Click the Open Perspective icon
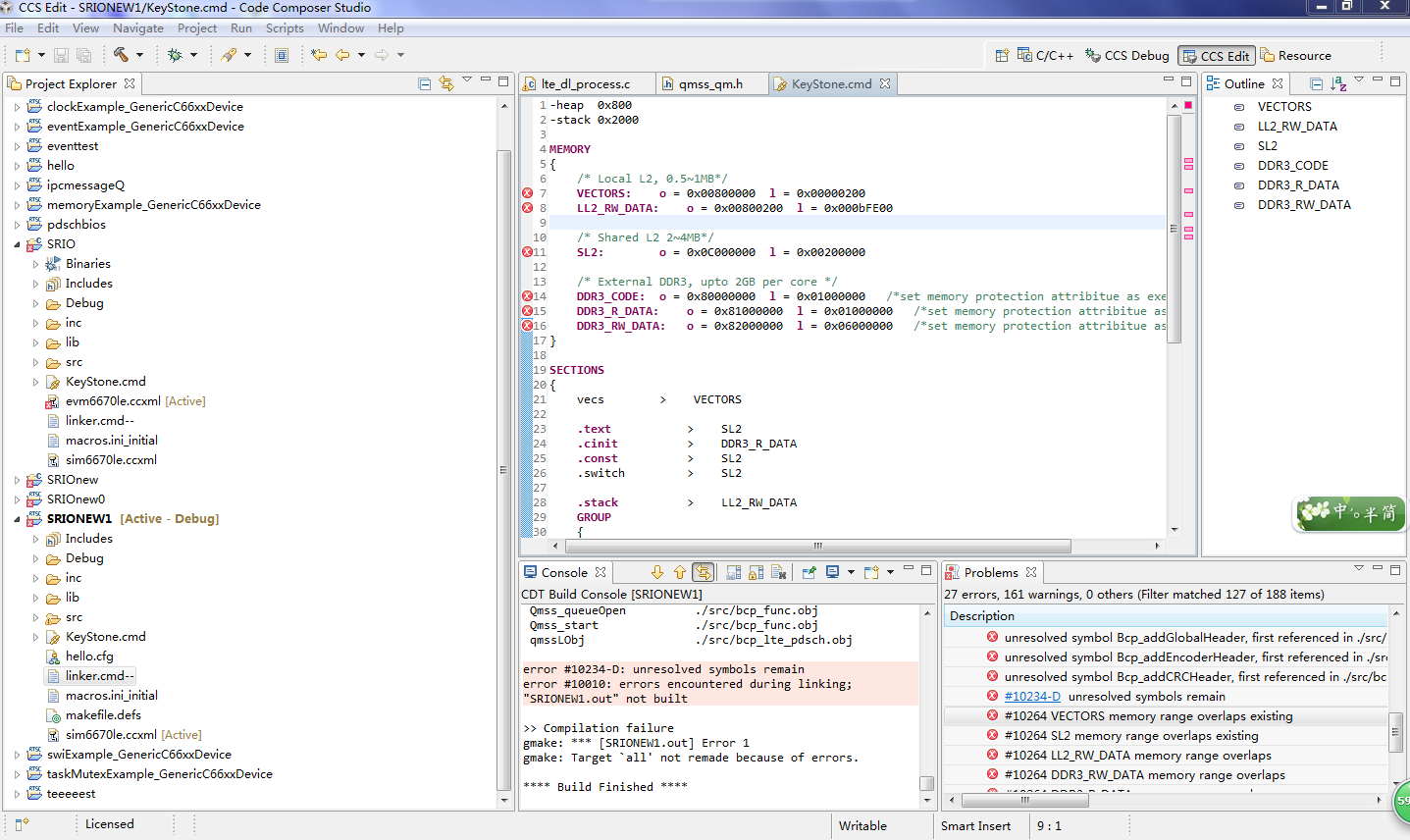Screen dimensions: 1410x840 1001,56
